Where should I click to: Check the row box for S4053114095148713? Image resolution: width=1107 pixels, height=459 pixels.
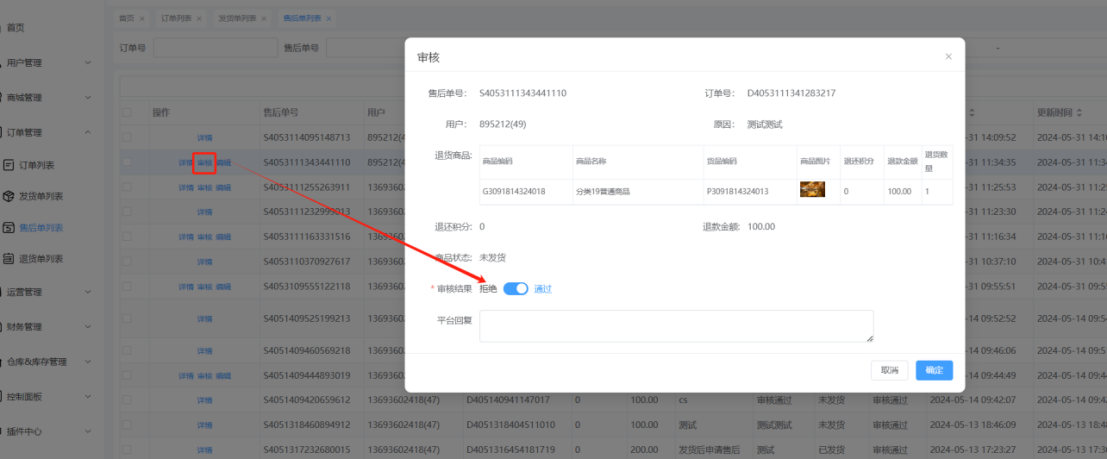pos(126,138)
